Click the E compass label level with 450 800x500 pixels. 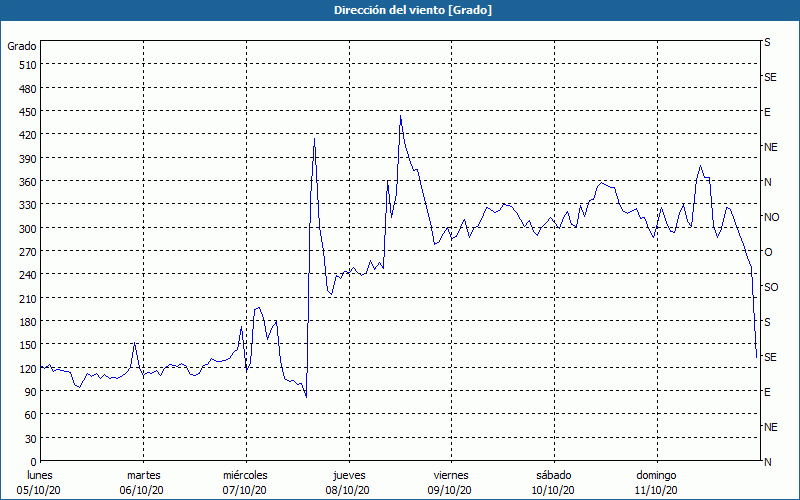767,112
